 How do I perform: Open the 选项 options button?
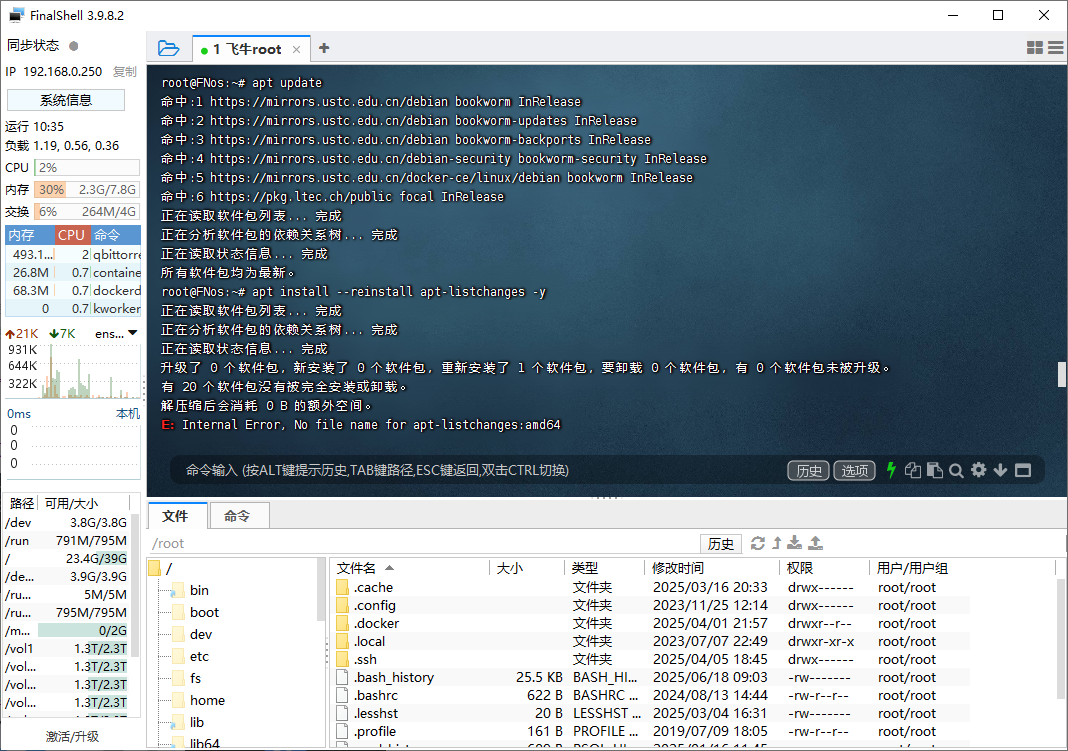pyautogui.click(x=854, y=470)
